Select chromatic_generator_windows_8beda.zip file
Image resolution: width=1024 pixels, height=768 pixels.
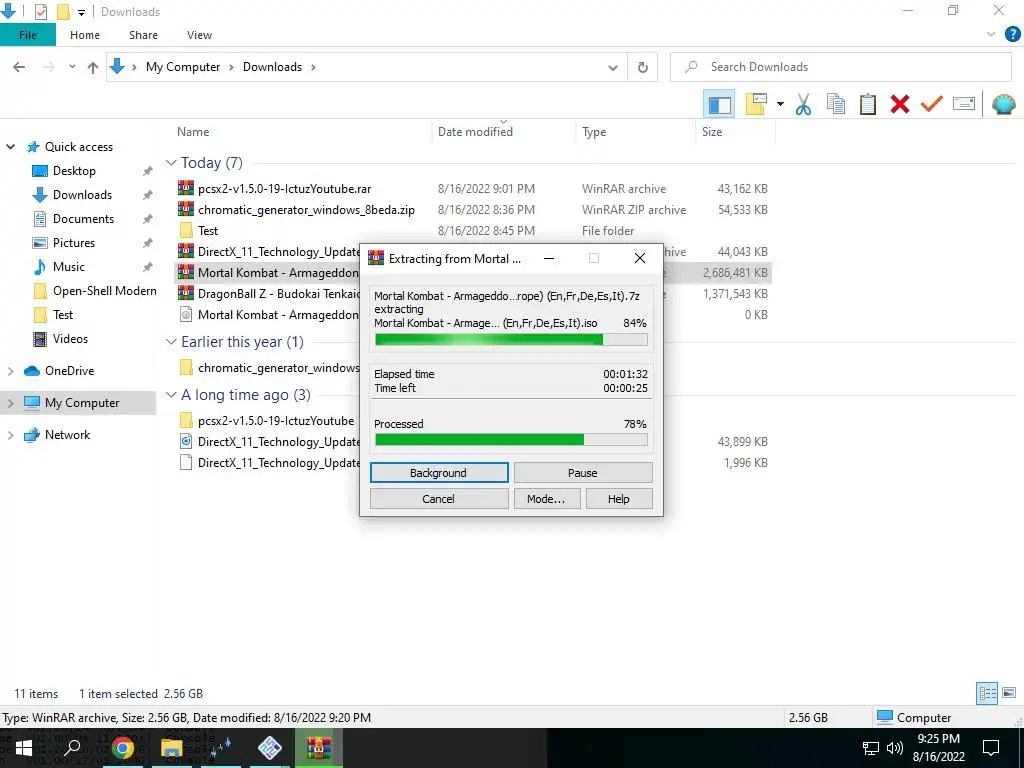click(x=306, y=210)
